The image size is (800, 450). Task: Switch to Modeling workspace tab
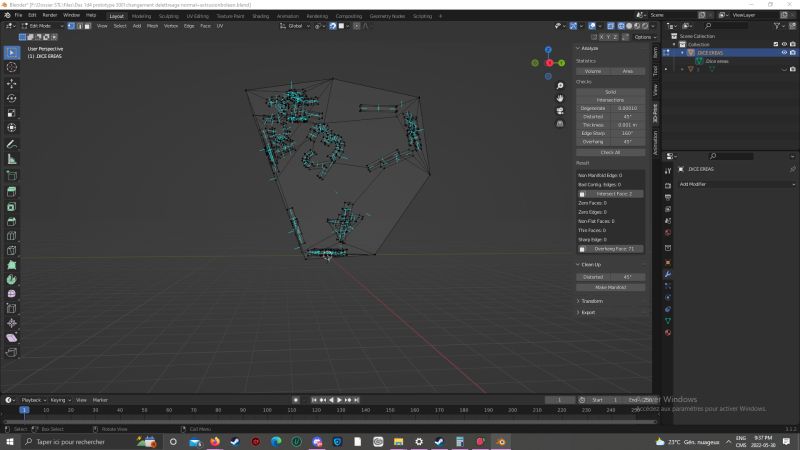[x=141, y=16]
